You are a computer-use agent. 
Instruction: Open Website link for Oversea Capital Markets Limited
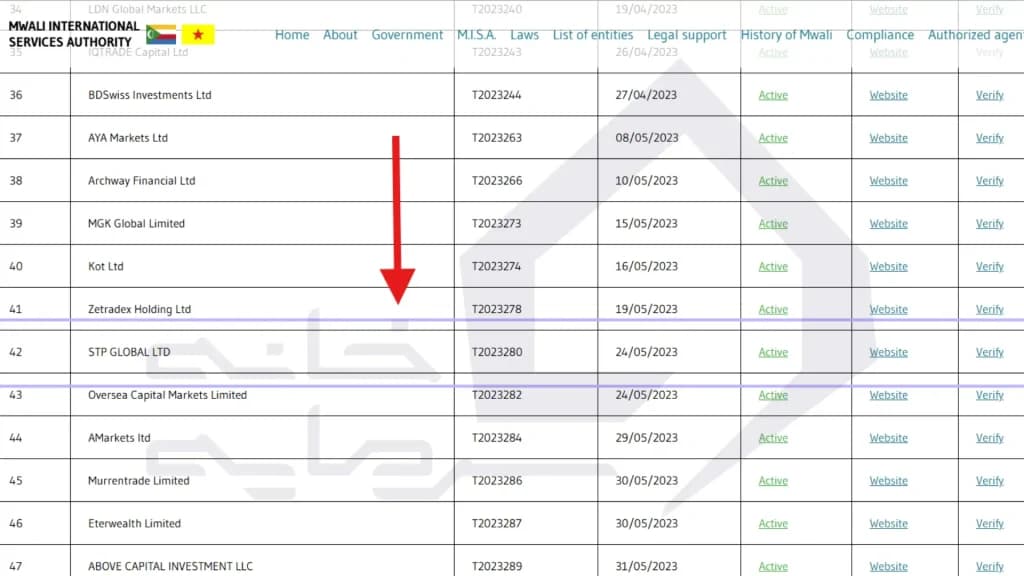[888, 396]
